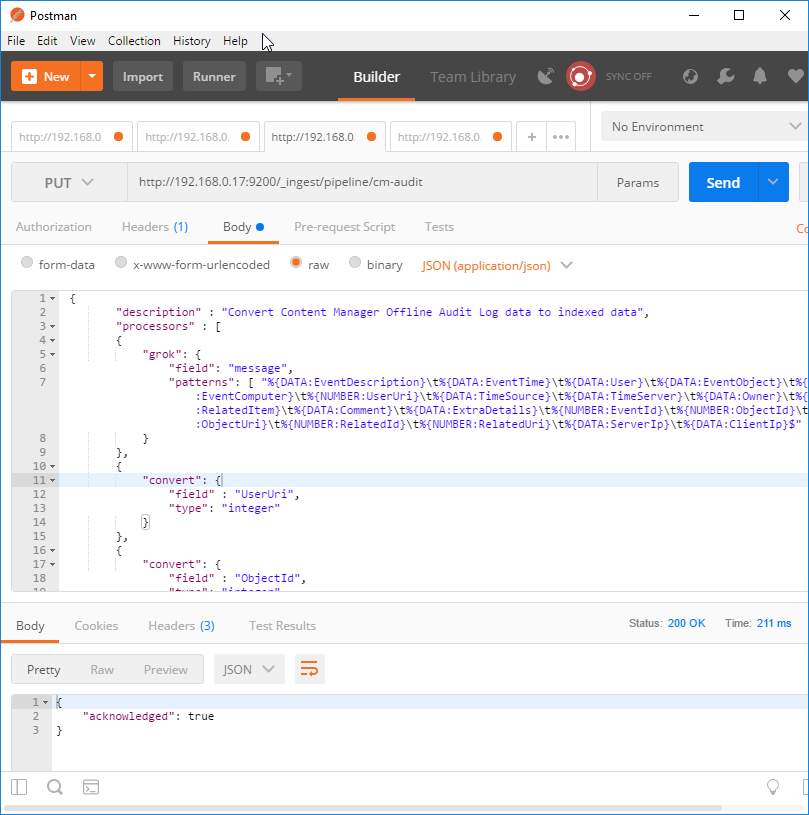Open JSON (application/json) content type dropdown
The width and height of the screenshot is (809, 815).
(x=497, y=266)
